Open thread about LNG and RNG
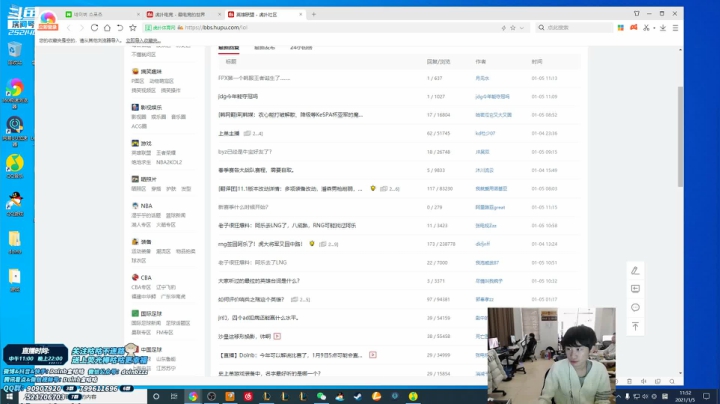720x404 pixels. tap(287, 225)
